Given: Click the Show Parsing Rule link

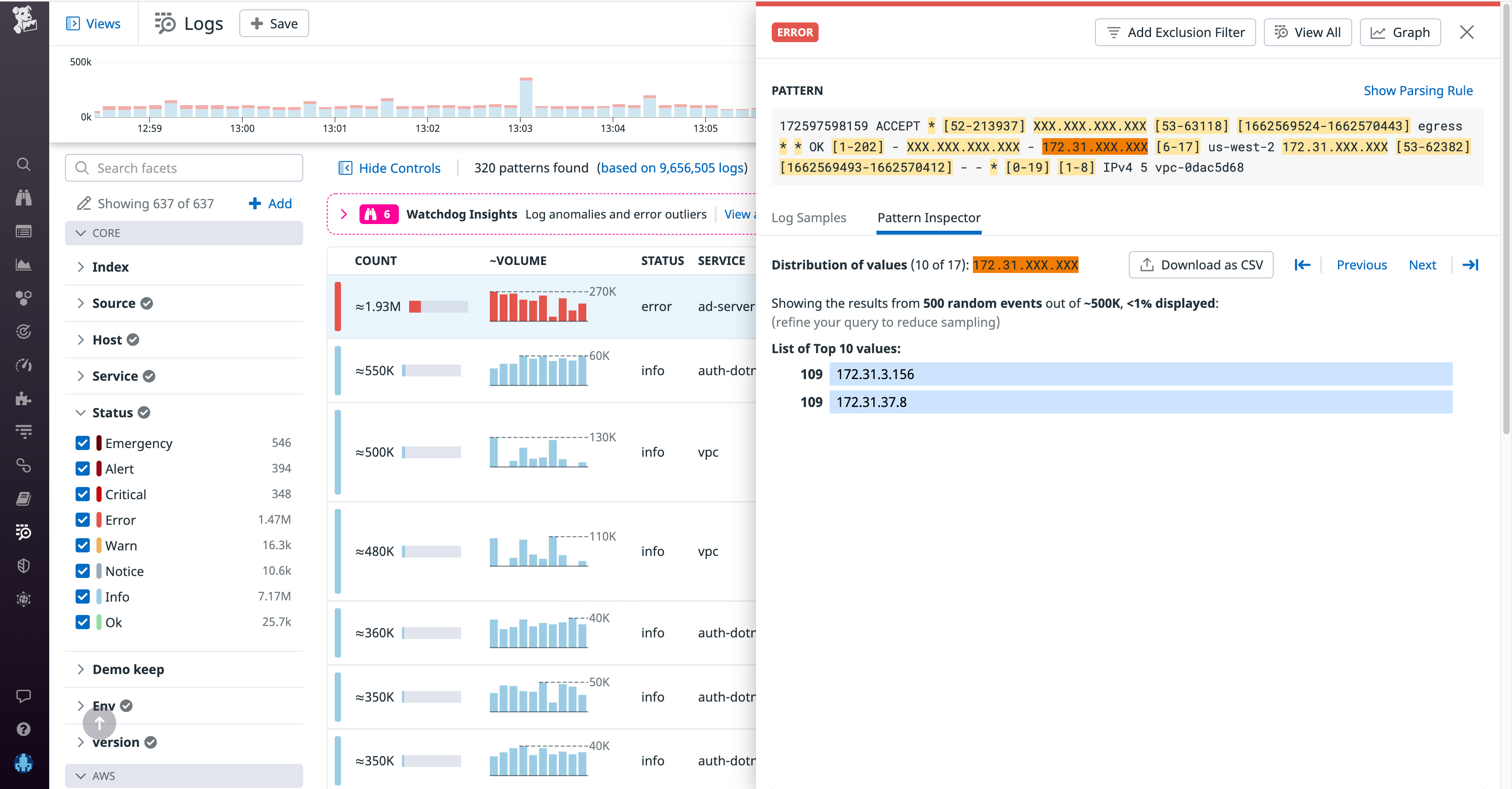Looking at the screenshot, I should click(x=1418, y=91).
